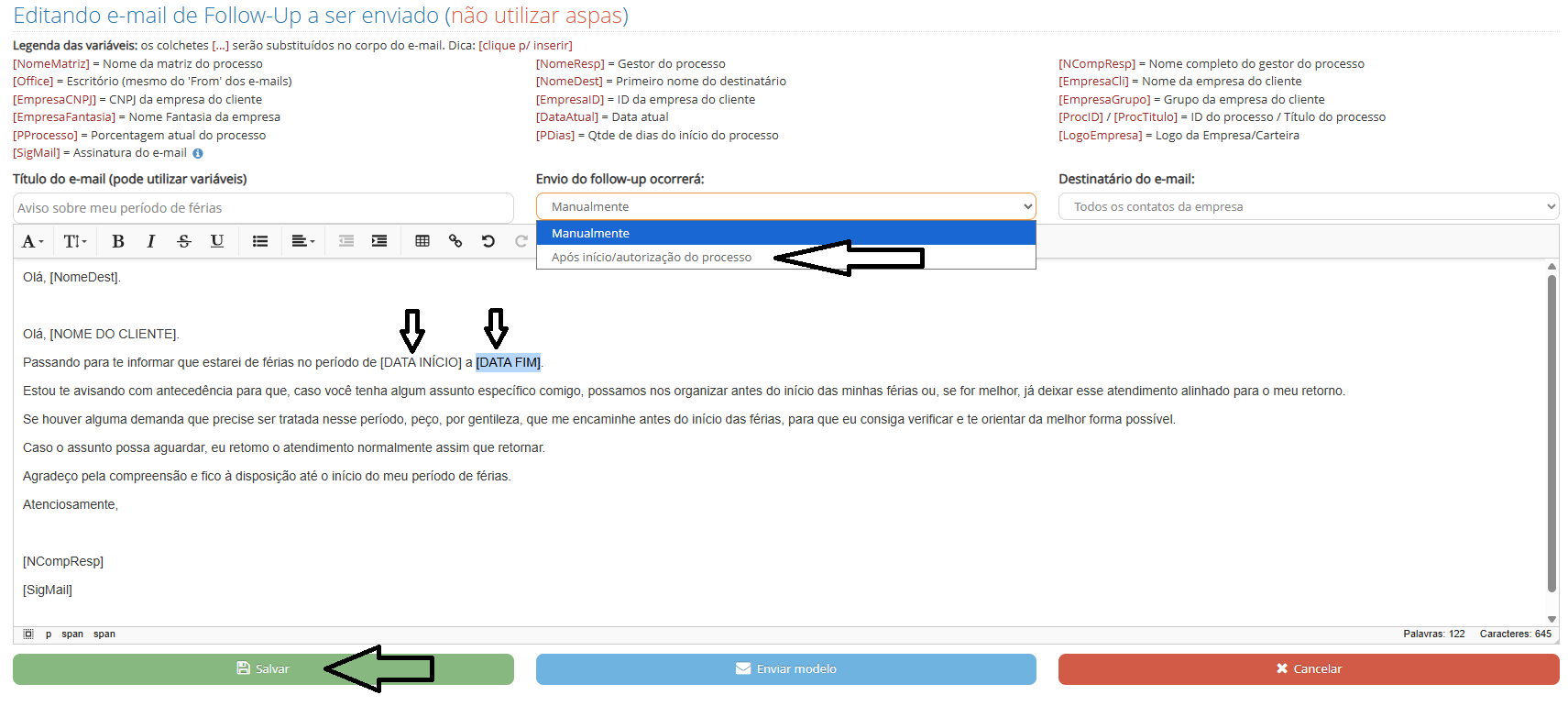Insert a bulleted list
Screen dimensions: 1568x717
click(x=260, y=241)
